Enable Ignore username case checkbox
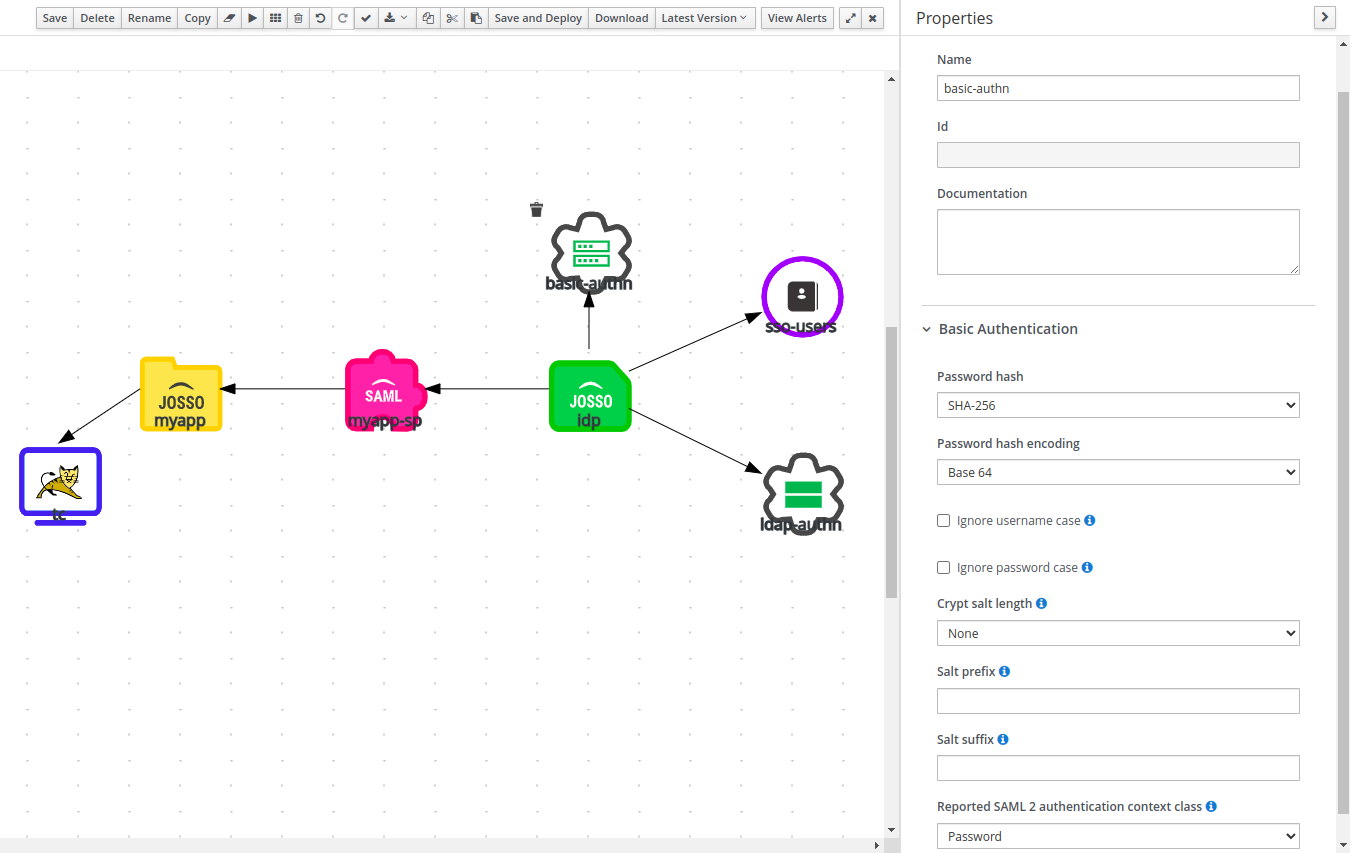The width and height of the screenshot is (1350, 853). pos(943,521)
